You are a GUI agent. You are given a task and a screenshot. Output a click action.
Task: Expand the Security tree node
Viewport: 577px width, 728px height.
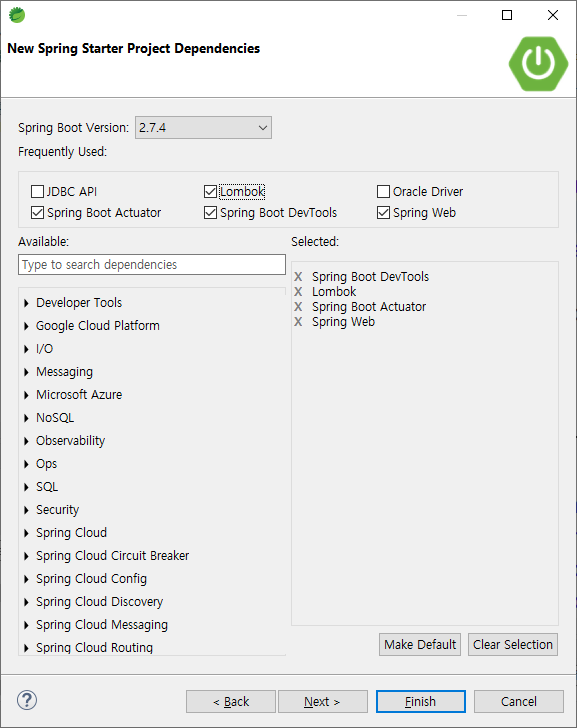pyautogui.click(x=26, y=510)
